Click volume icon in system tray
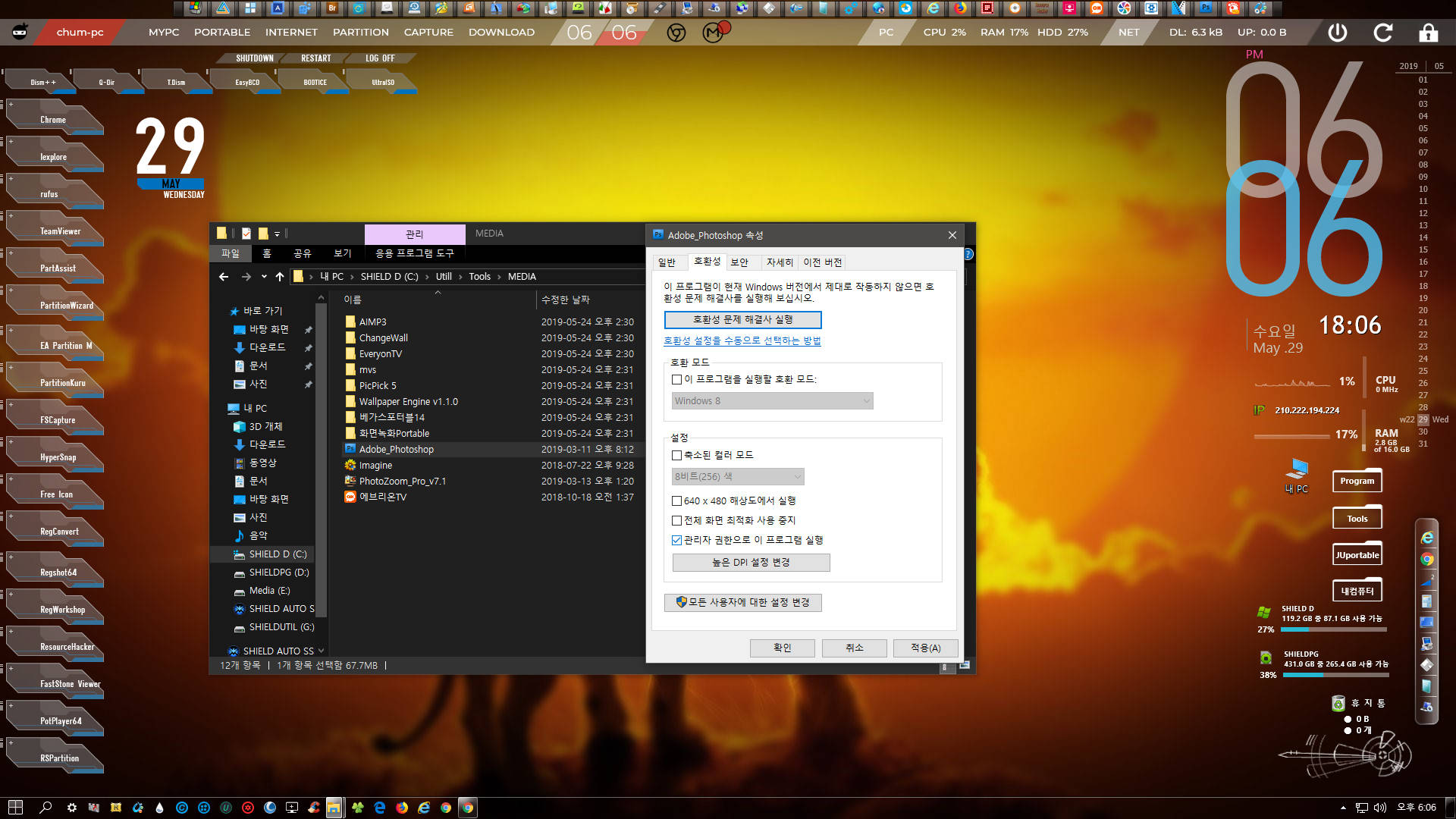 1380,808
